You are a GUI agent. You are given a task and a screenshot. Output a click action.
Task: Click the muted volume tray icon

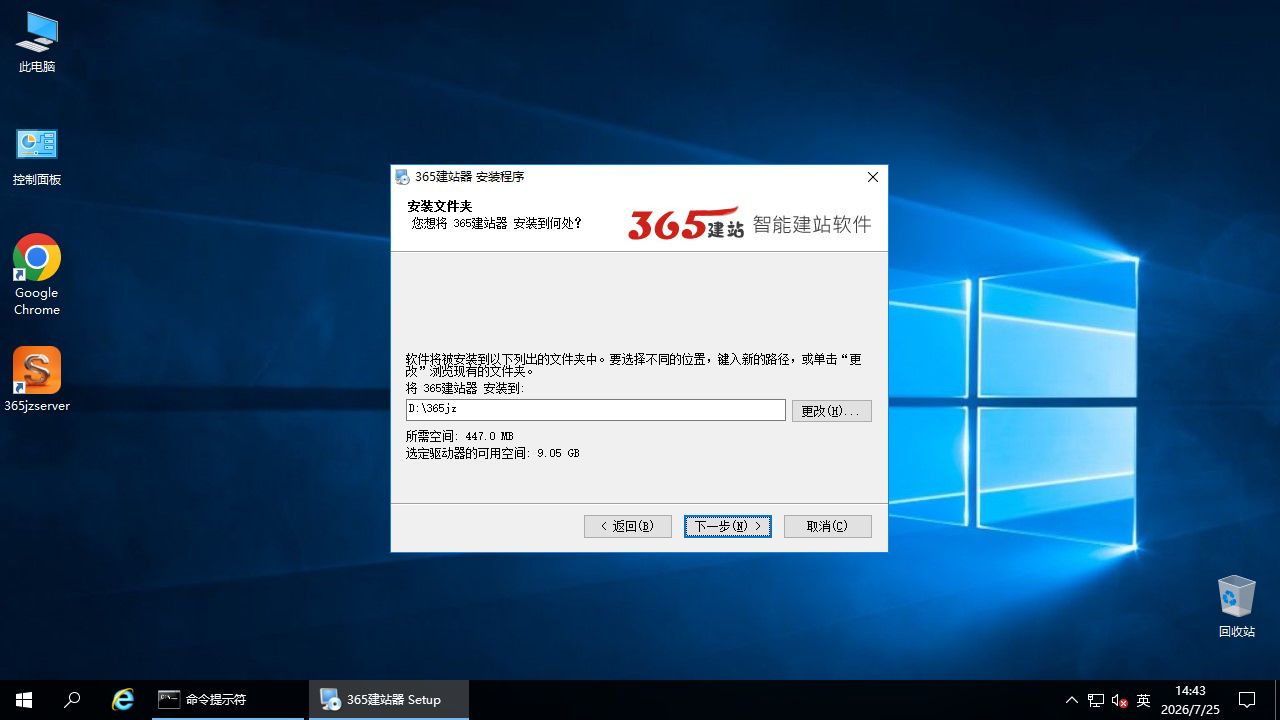[x=1120, y=700]
